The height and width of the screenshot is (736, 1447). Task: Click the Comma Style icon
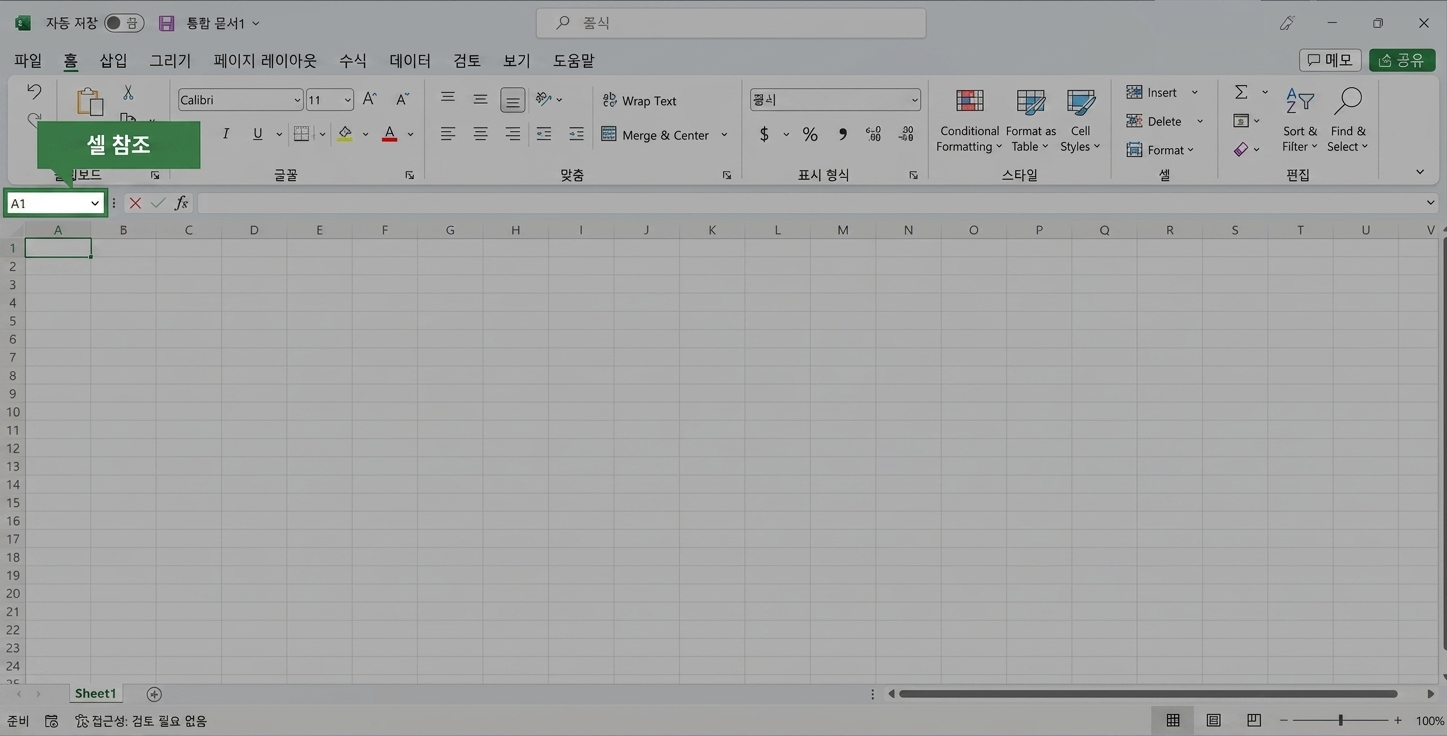point(842,134)
